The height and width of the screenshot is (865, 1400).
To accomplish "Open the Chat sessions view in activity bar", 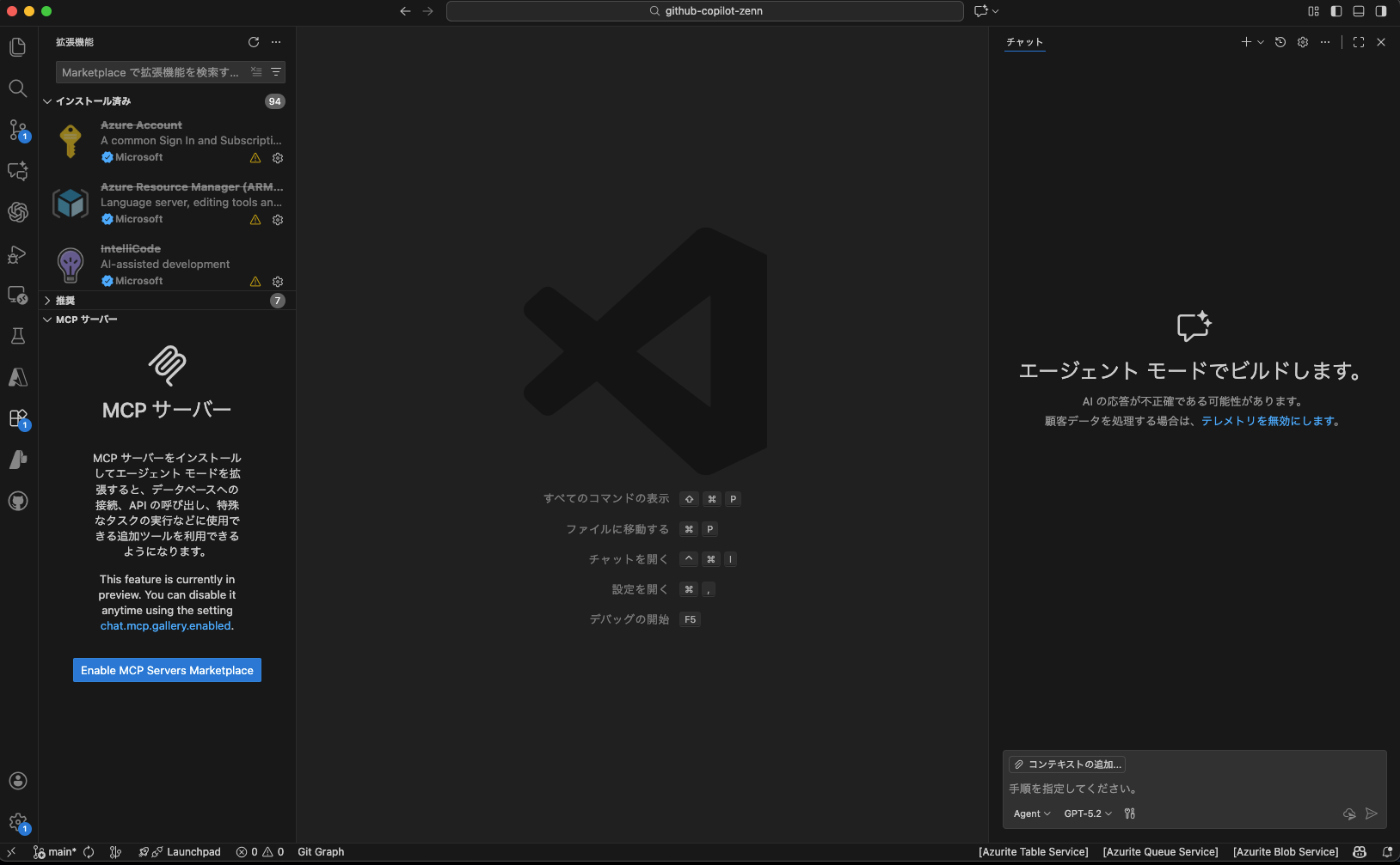I will point(17,171).
